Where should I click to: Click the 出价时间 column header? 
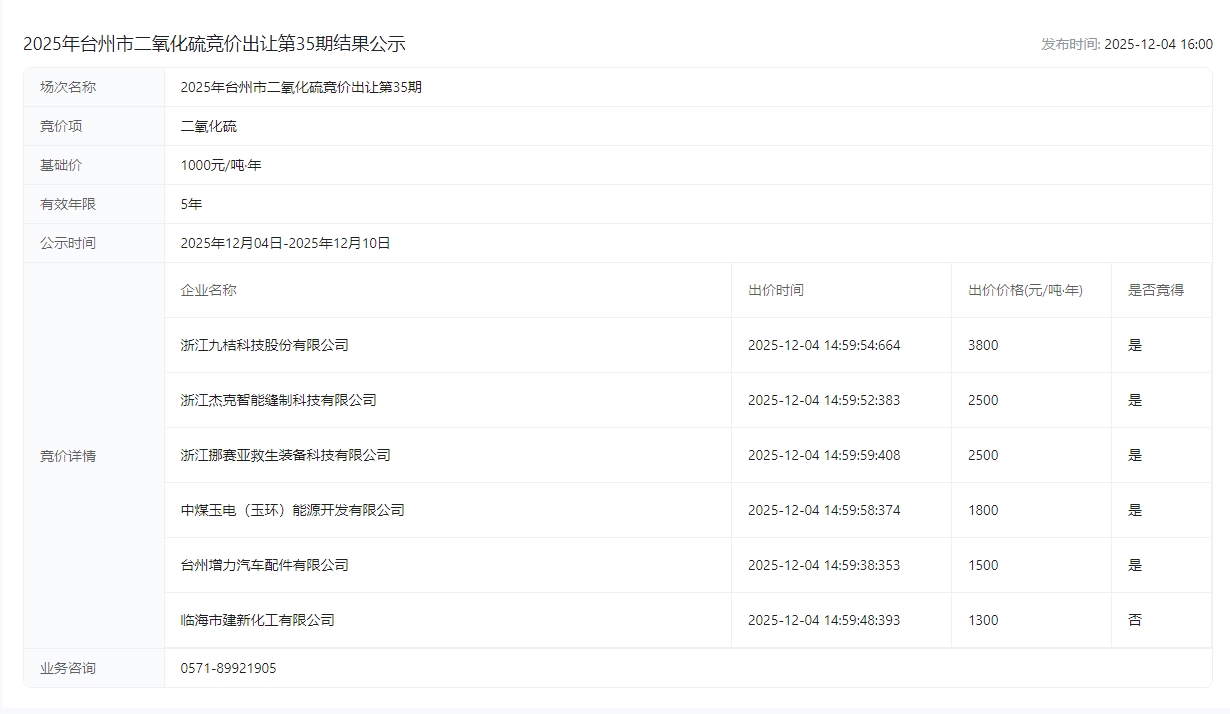775,290
